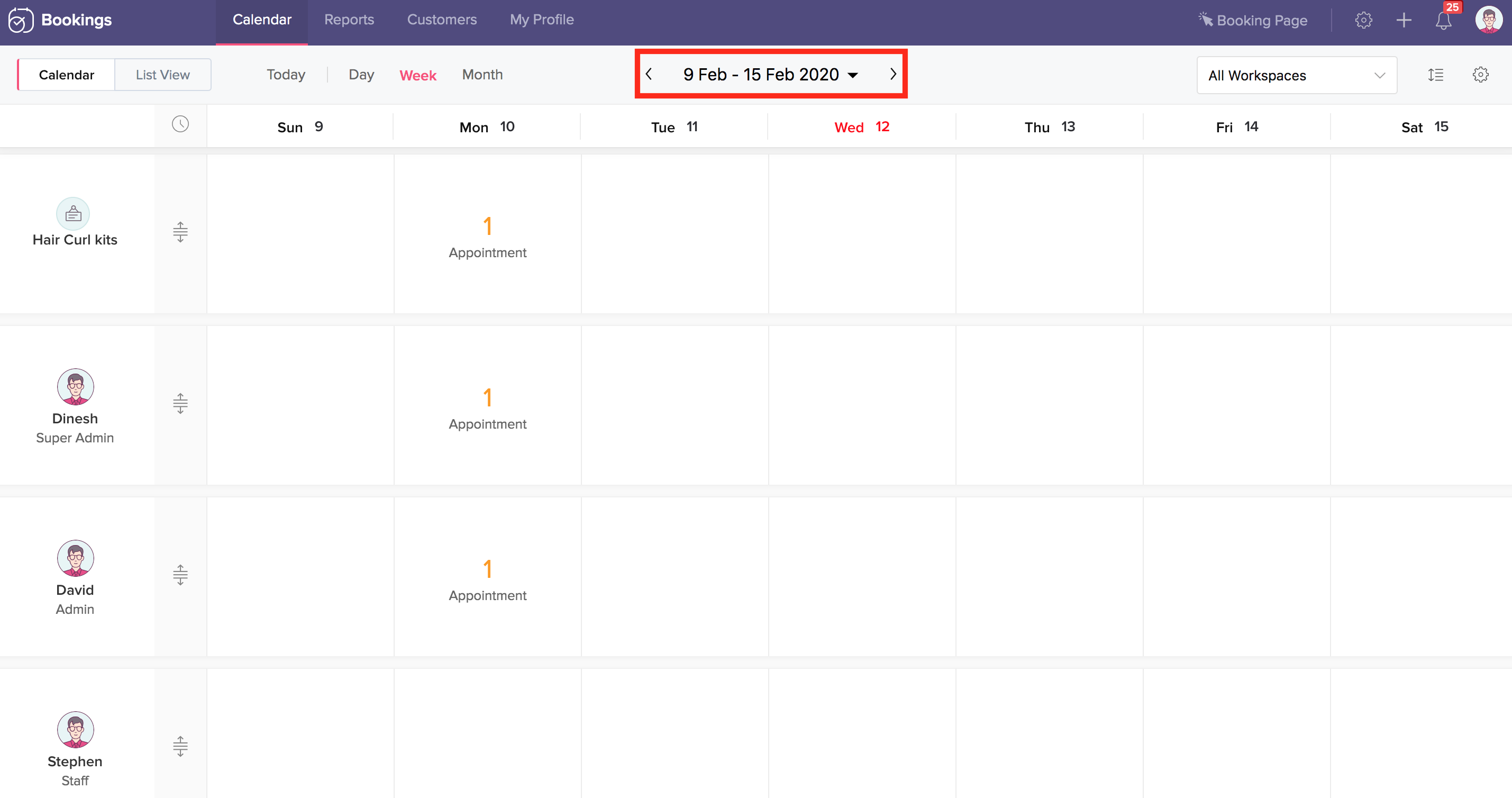Expand row height for Dinesh row
Screen dimensions: 1512x798
[180, 403]
